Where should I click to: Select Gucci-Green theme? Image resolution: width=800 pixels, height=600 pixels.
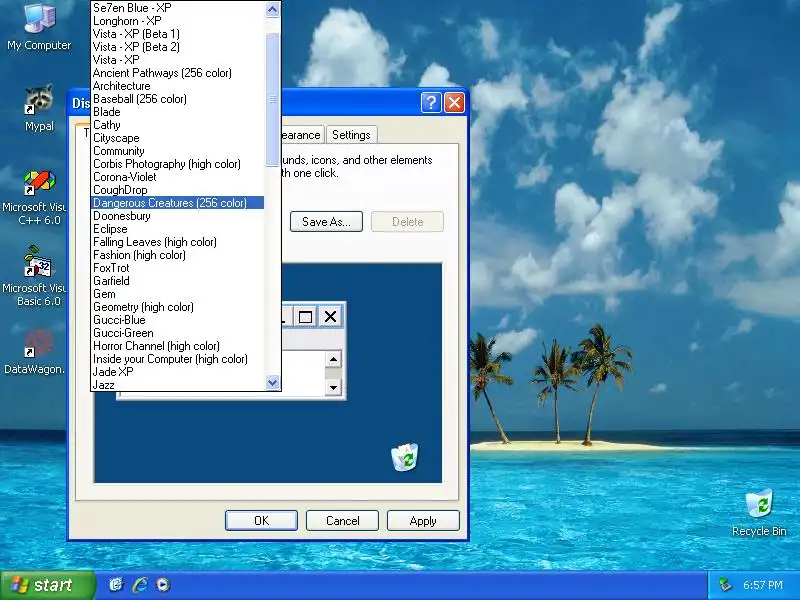tap(178, 333)
